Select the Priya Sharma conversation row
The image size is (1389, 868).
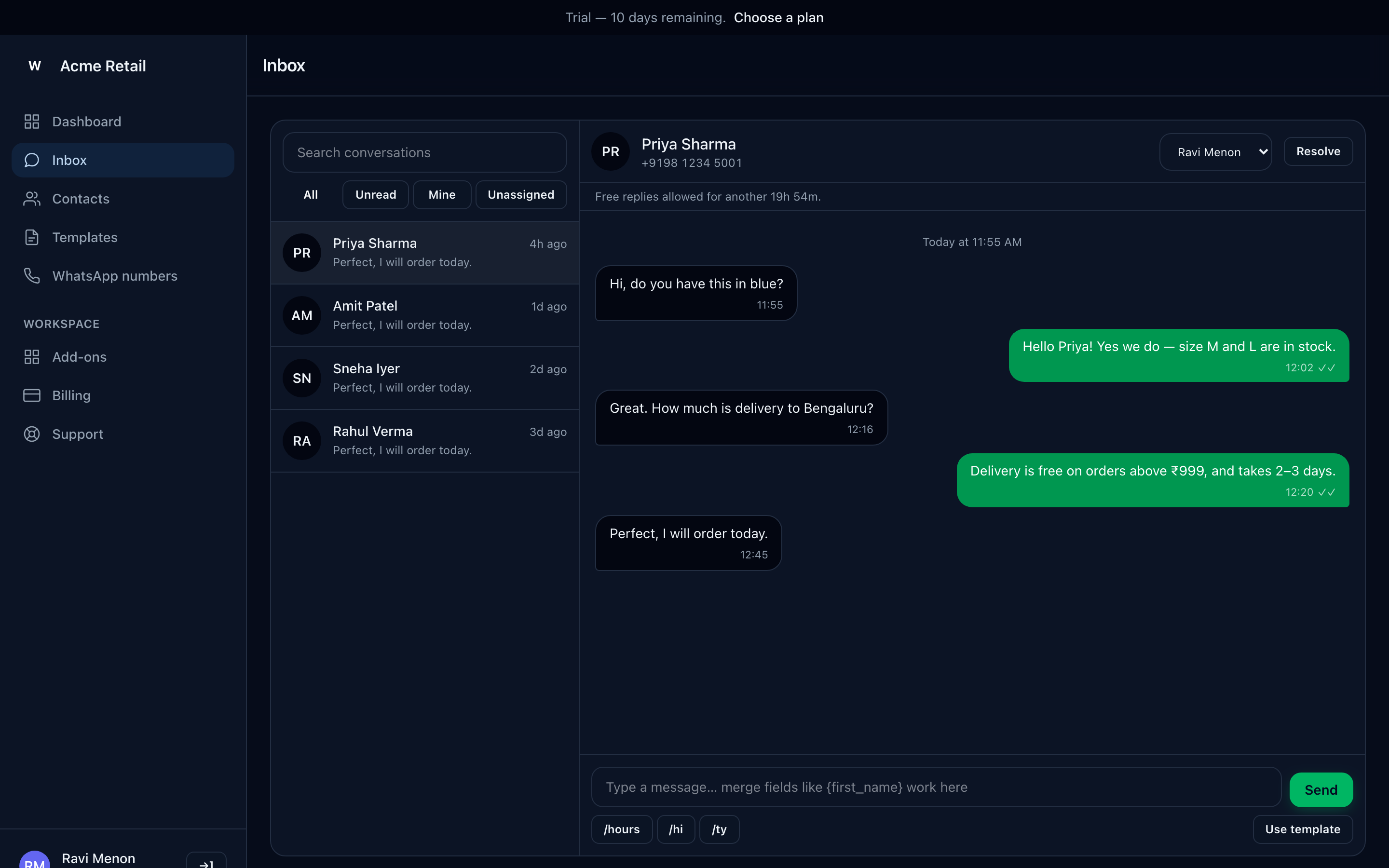pos(425,253)
